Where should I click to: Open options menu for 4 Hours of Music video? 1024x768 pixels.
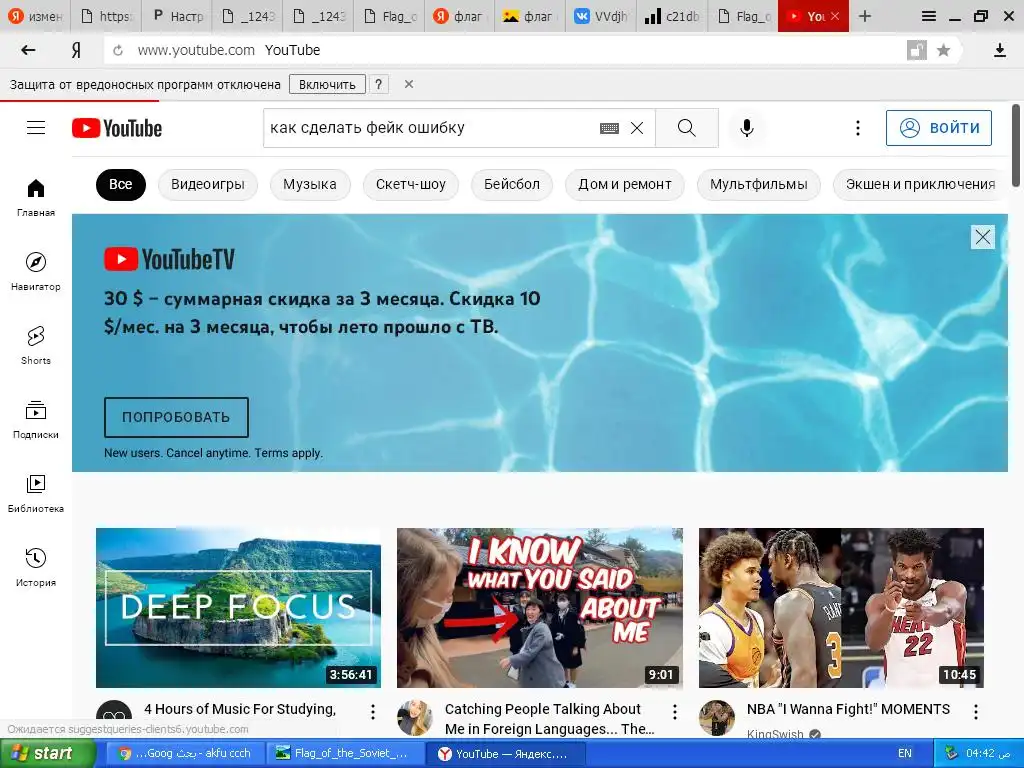pos(373,712)
